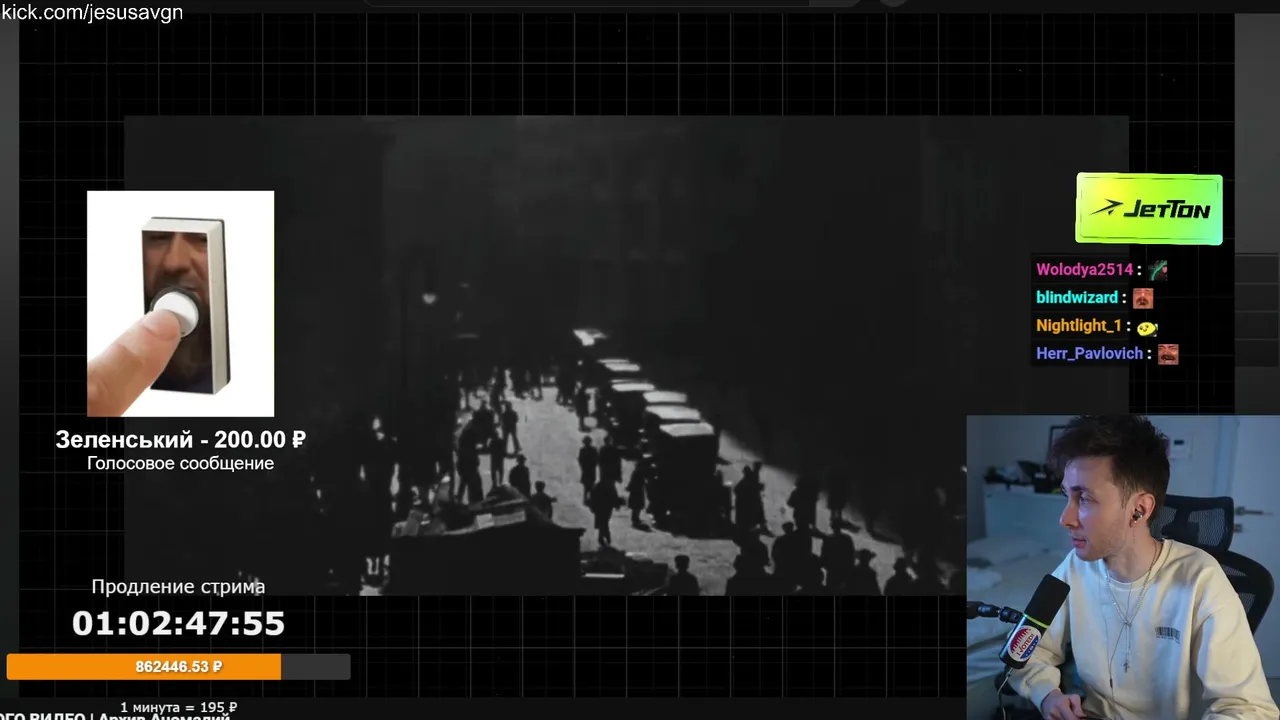Click the "Зеленський - 200.00 ₽" donation text
Image resolution: width=1280 pixels, height=720 pixels.
coord(180,440)
